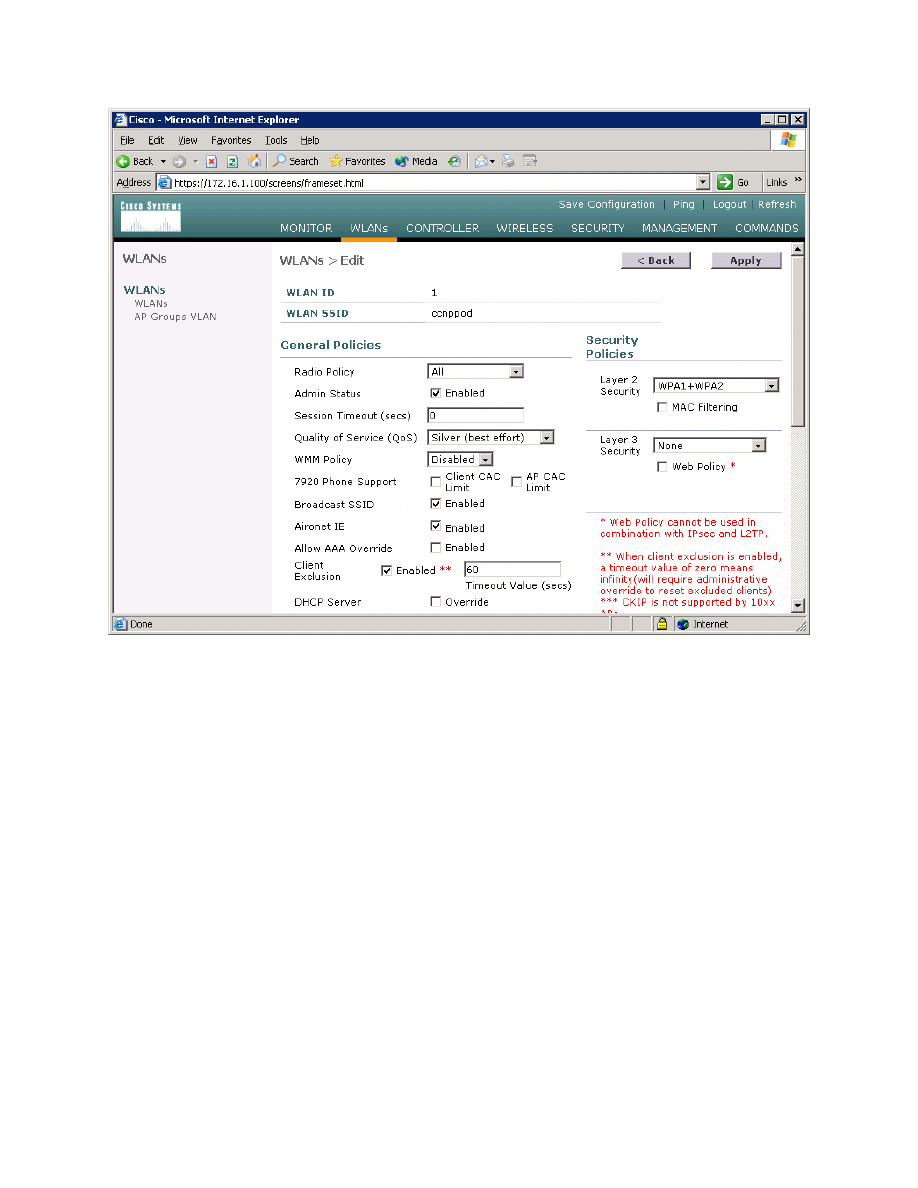Click the IE Back arrow icon
This screenshot has width=918, height=1188.
point(124,161)
